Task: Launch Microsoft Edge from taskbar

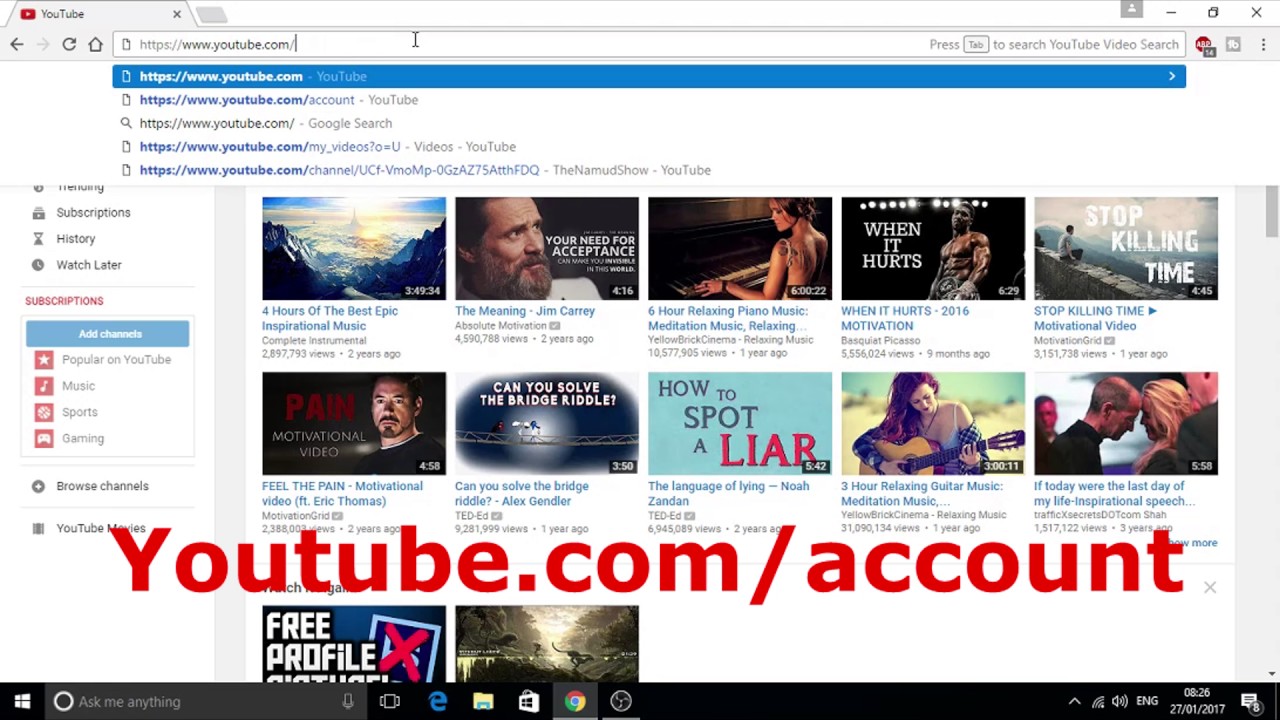Action: pyautogui.click(x=437, y=701)
